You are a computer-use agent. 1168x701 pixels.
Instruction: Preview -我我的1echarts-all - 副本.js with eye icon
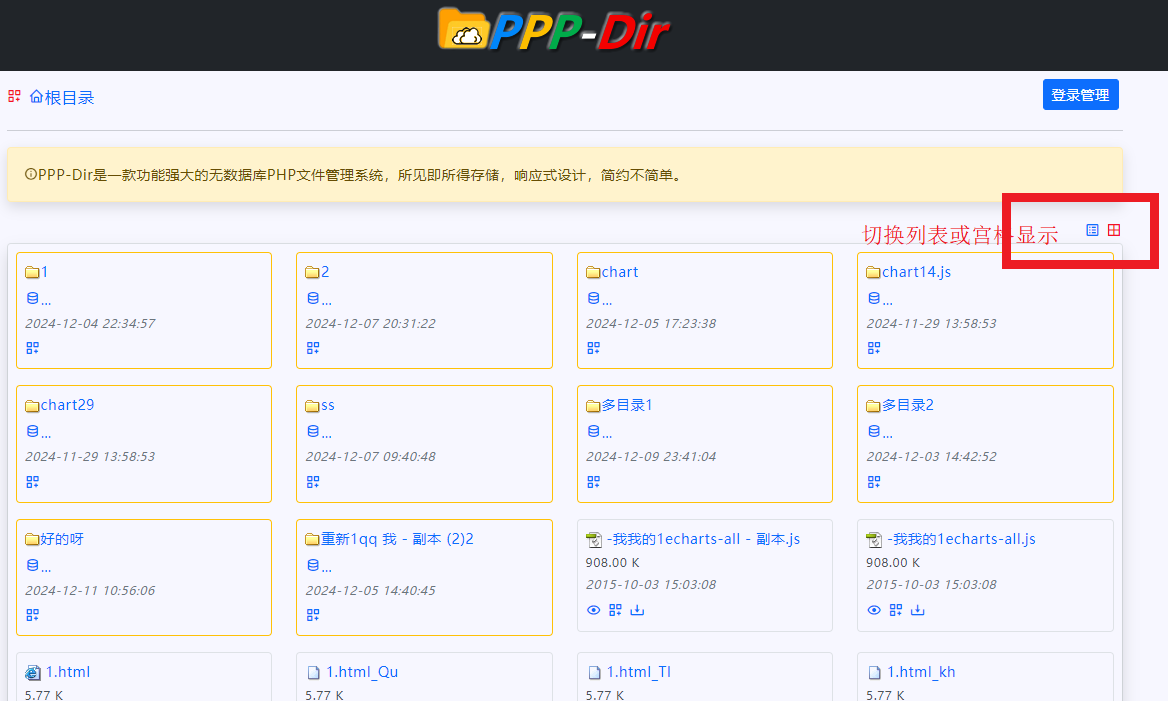[593, 610]
